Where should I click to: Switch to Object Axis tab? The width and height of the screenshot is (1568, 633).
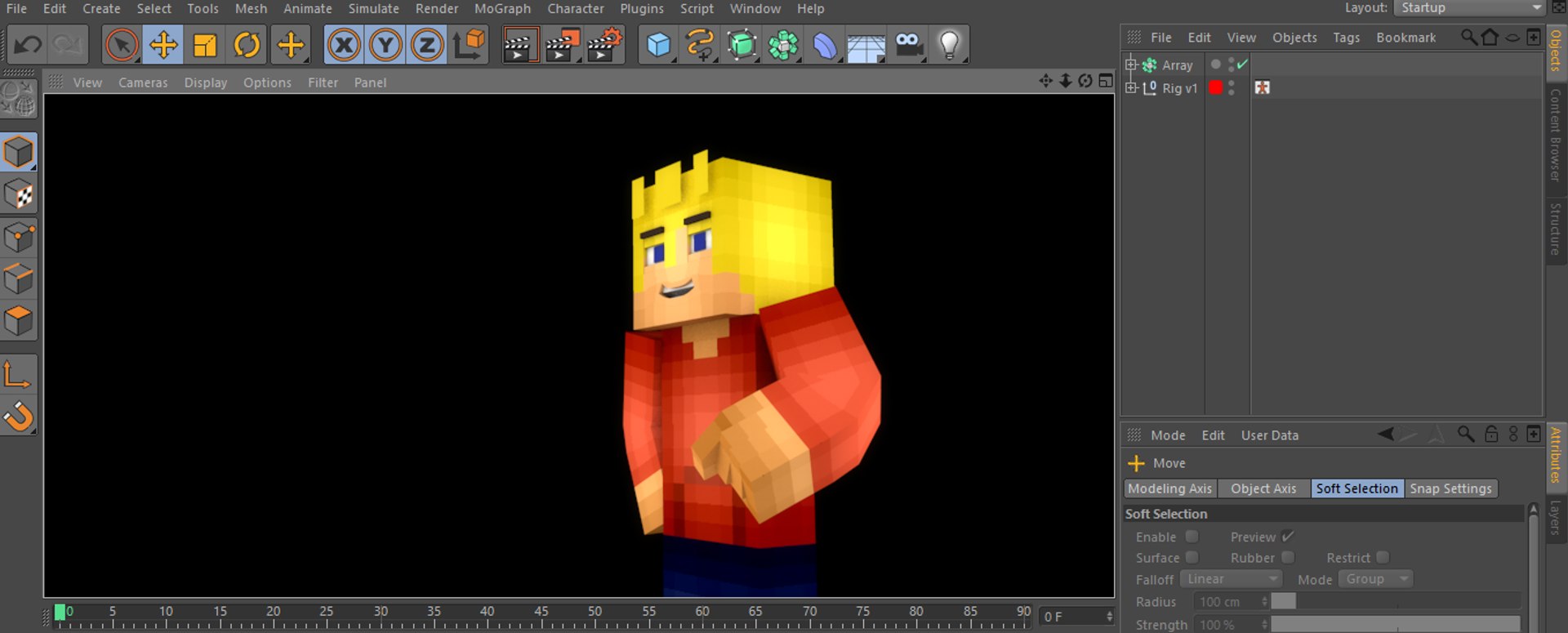point(1263,488)
